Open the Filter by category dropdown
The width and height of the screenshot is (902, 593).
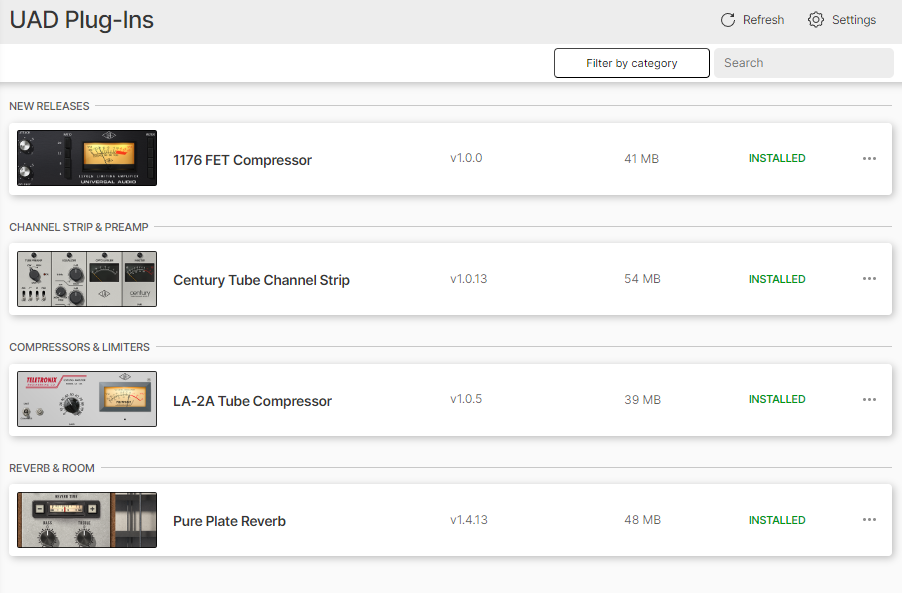click(x=632, y=63)
